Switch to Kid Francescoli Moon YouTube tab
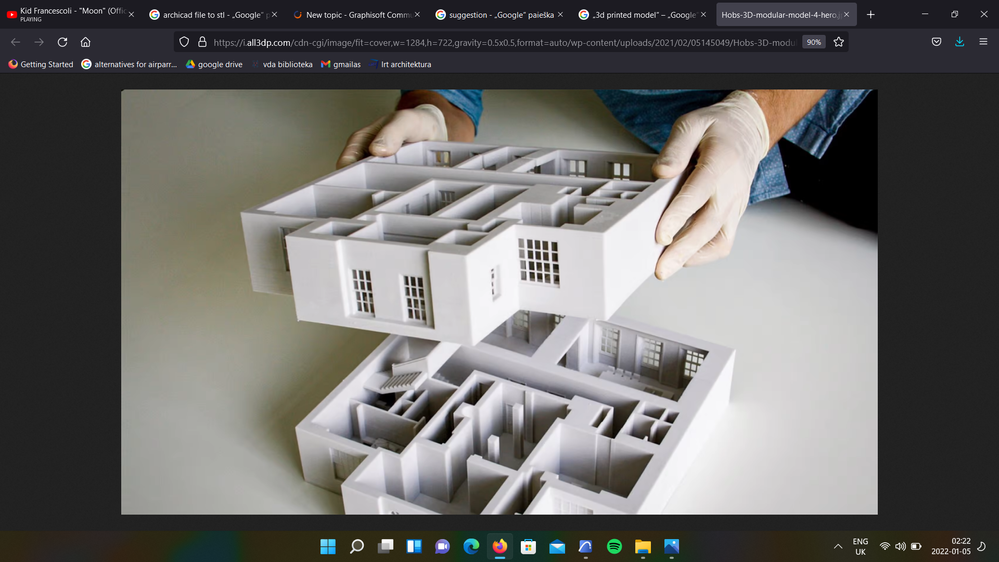The width and height of the screenshot is (999, 562). pos(69,14)
